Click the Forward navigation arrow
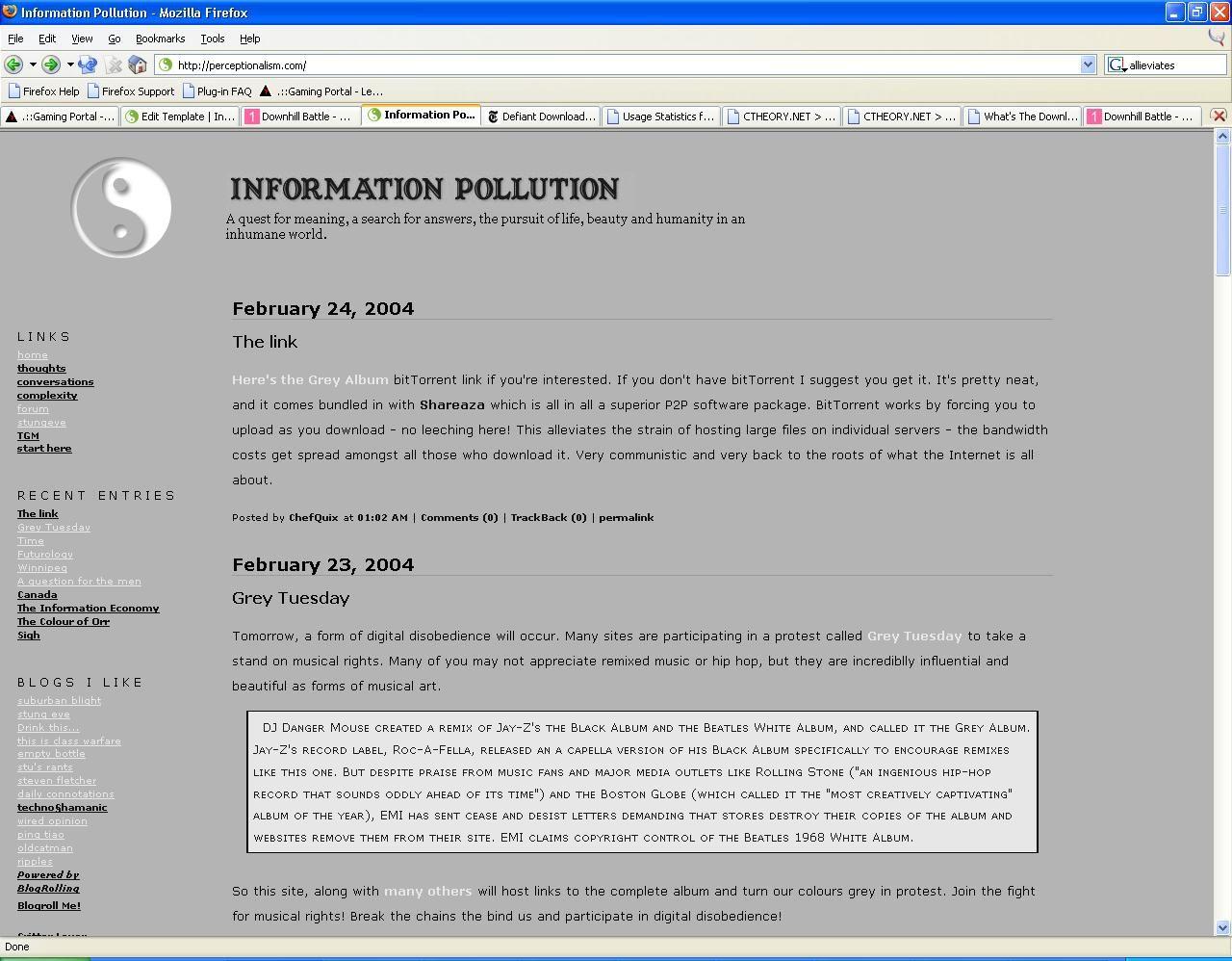 [x=50, y=65]
